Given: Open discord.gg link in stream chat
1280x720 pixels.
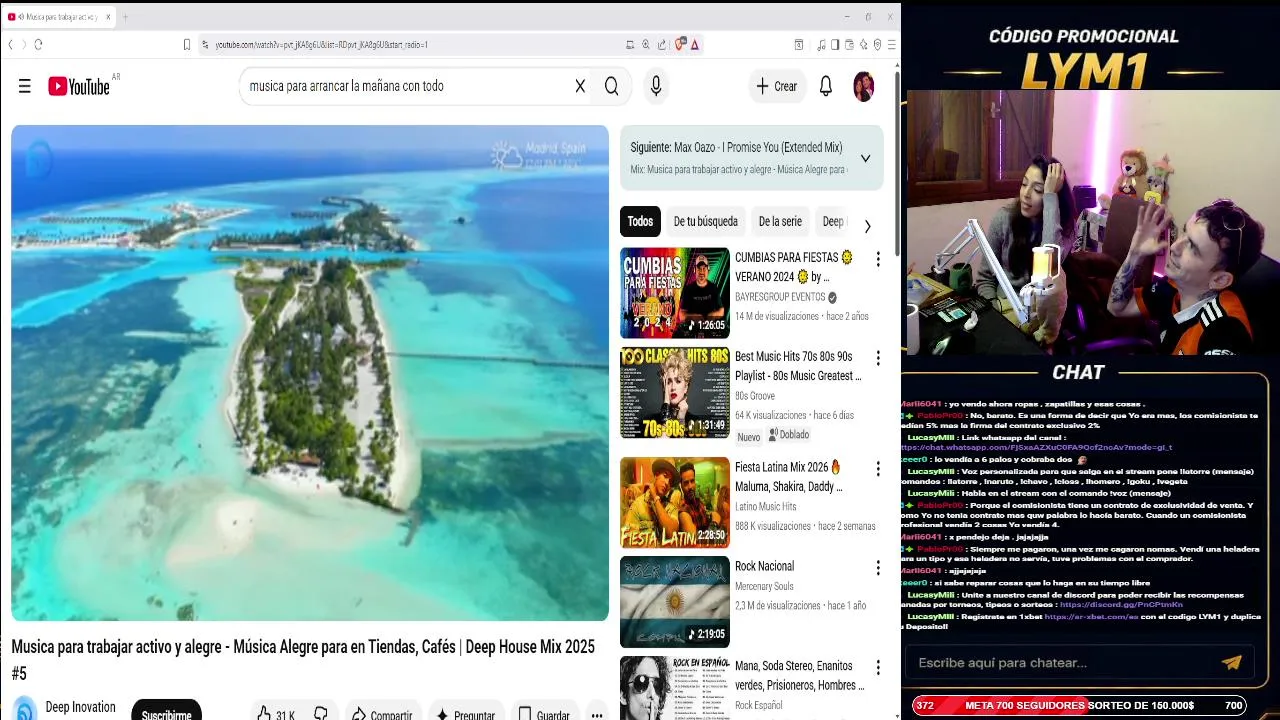Looking at the screenshot, I should [1121, 605].
